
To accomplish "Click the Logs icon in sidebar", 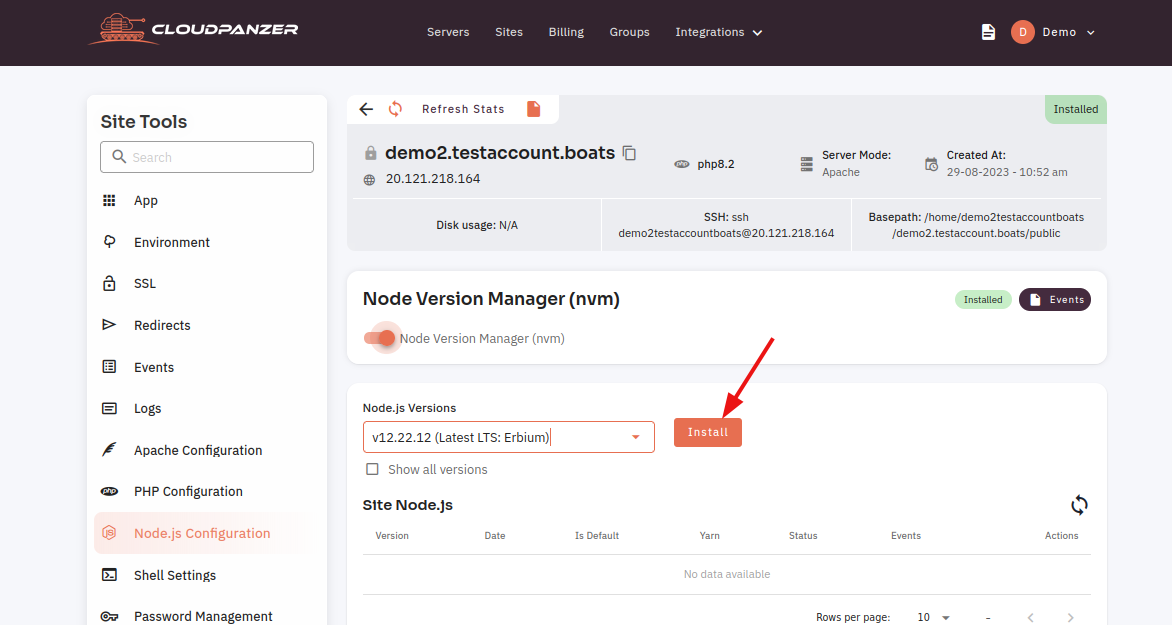I will pos(109,408).
